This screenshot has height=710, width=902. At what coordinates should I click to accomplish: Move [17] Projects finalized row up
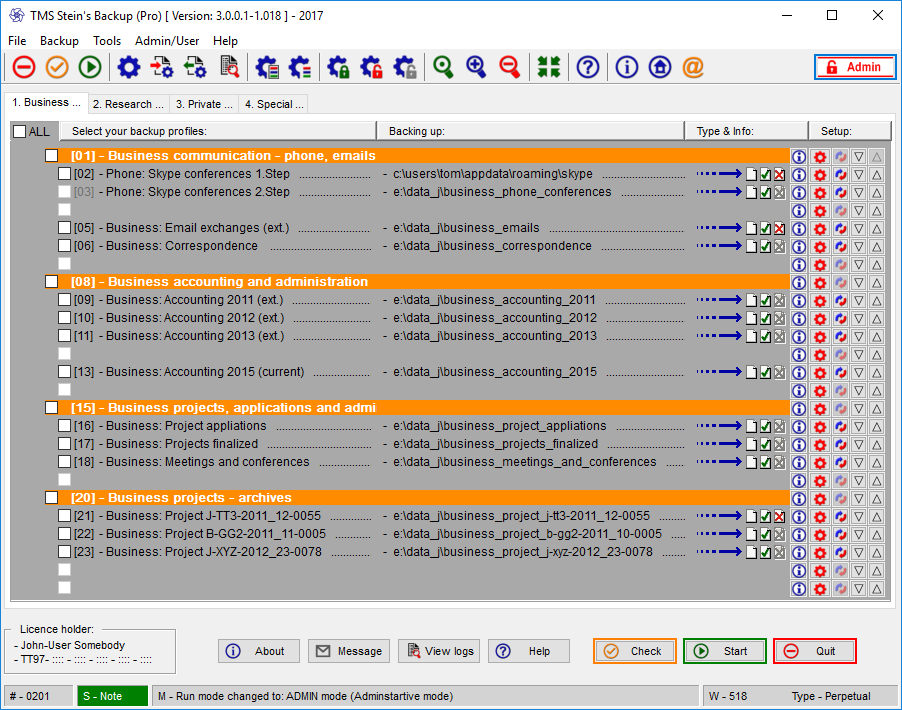(x=877, y=445)
